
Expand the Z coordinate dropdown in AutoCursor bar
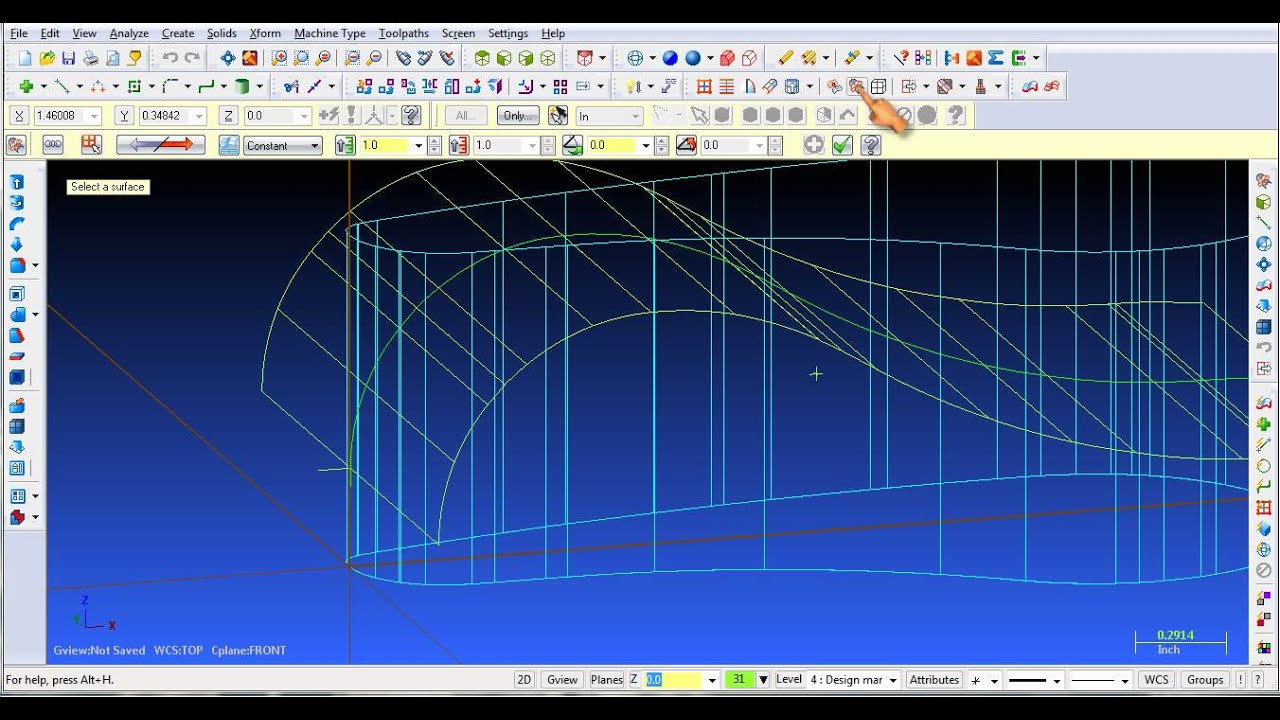(x=305, y=116)
